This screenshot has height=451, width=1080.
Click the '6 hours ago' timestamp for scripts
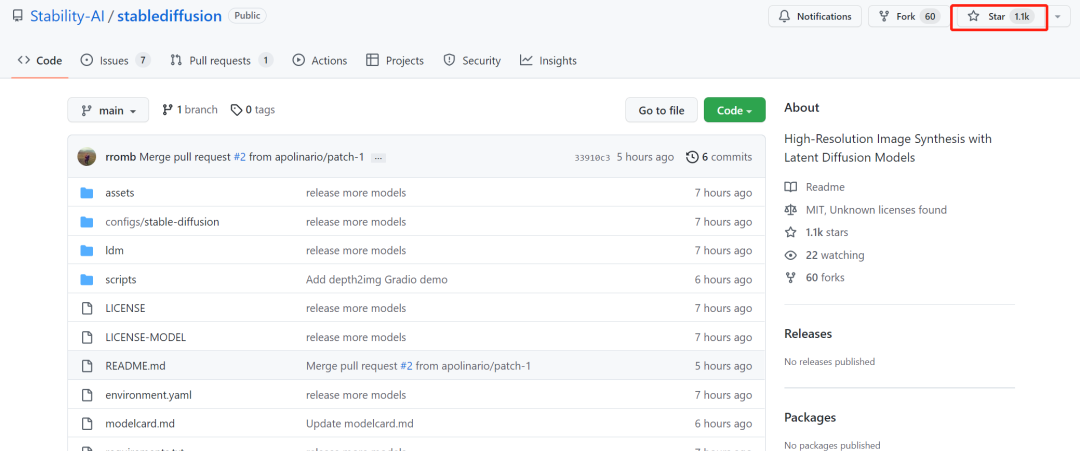point(723,280)
